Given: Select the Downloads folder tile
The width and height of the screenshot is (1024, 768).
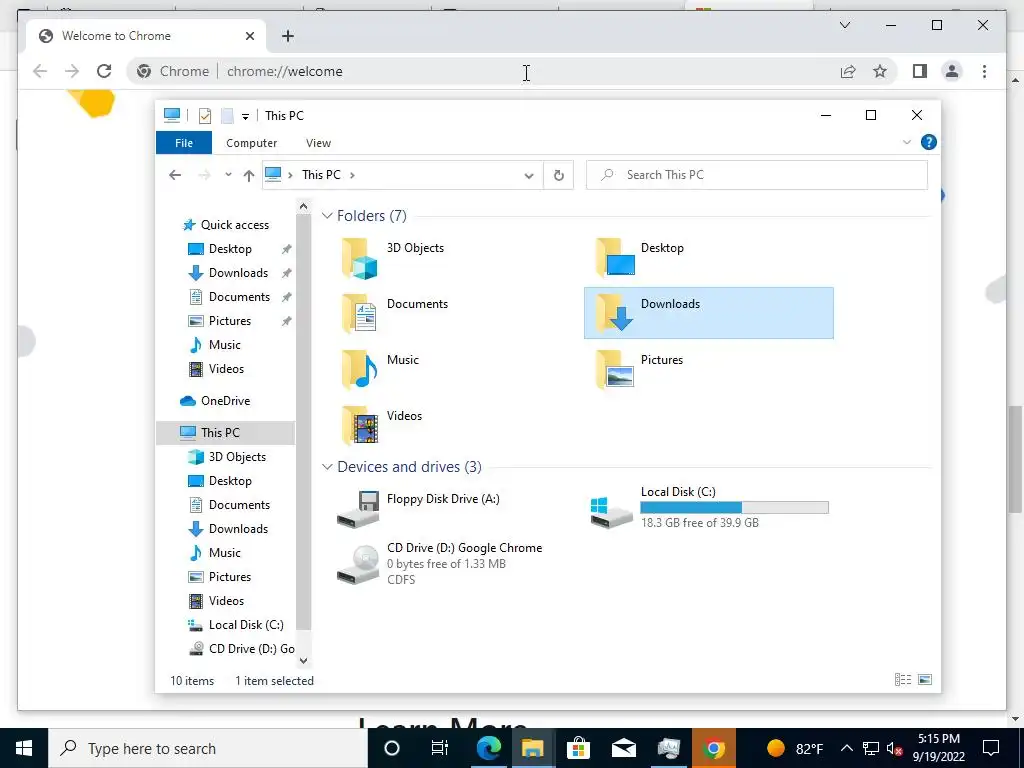Looking at the screenshot, I should coord(709,313).
